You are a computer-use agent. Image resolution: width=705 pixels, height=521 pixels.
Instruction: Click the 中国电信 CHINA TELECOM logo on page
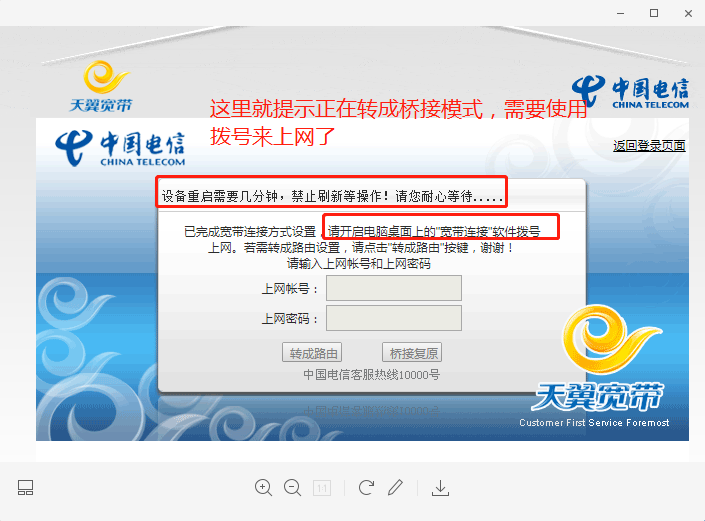(120, 148)
